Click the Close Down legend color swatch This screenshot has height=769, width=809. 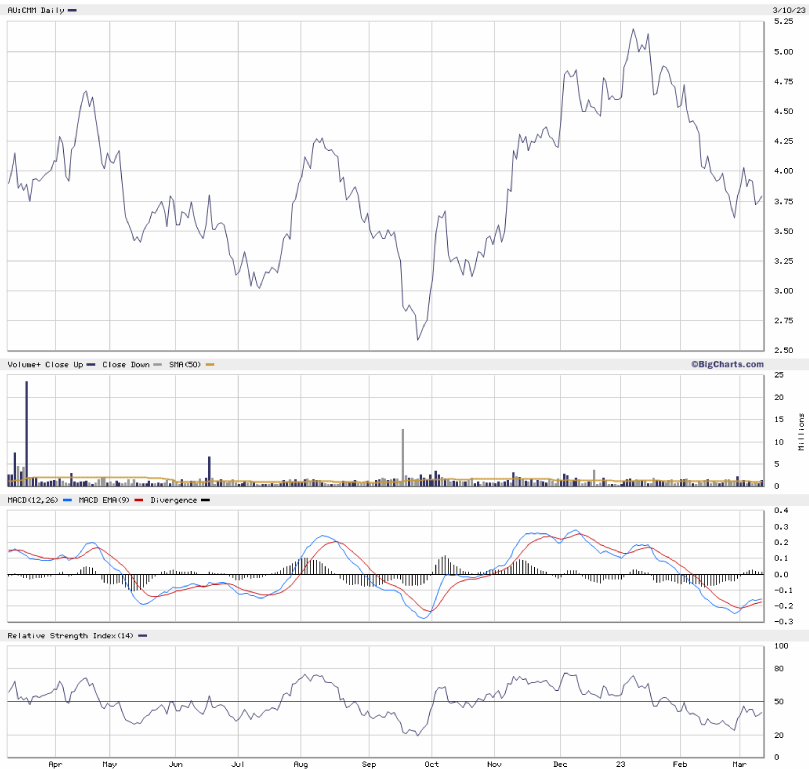[x=157, y=365]
